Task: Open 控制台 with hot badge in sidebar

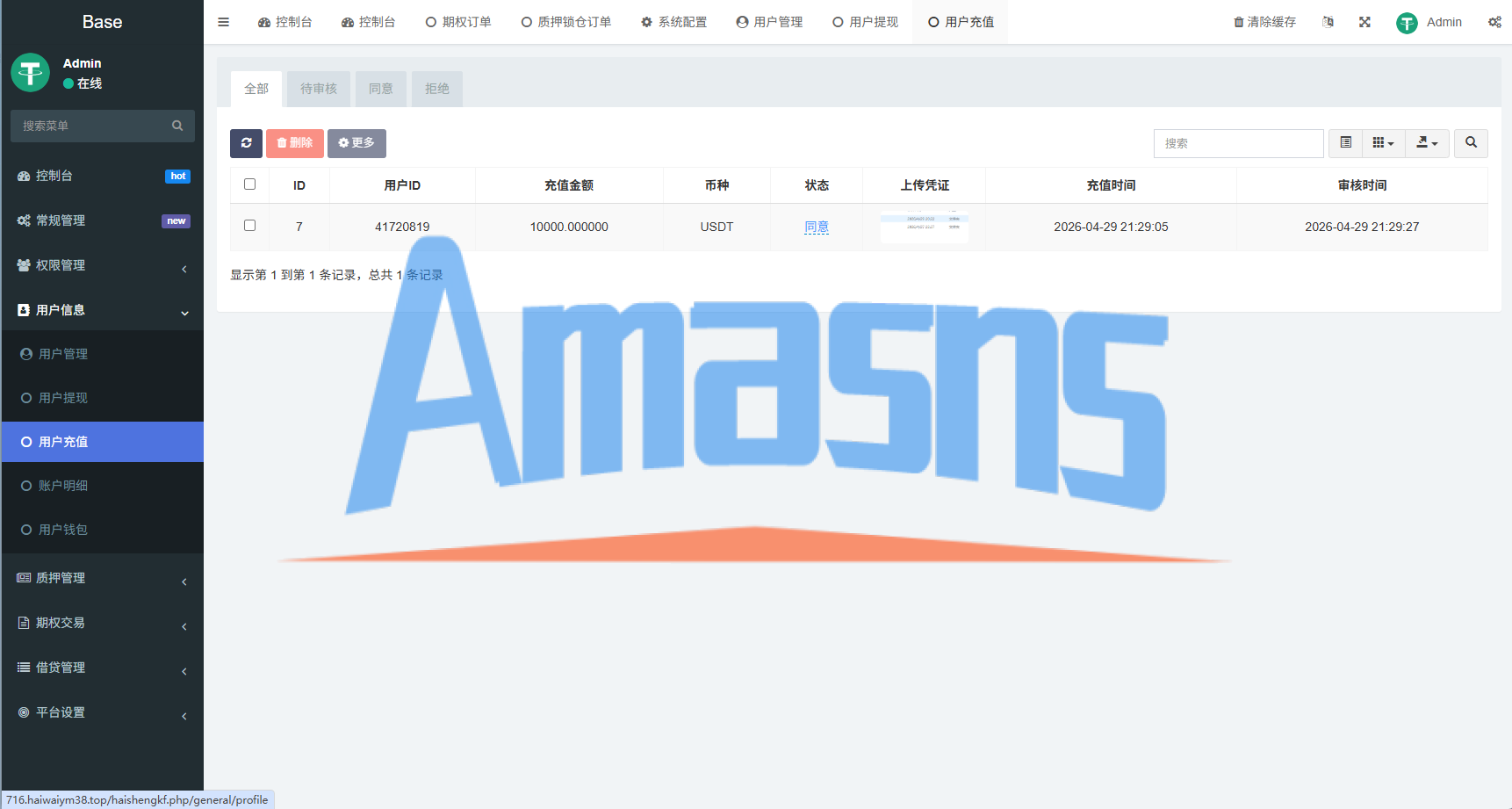Action: (x=103, y=176)
